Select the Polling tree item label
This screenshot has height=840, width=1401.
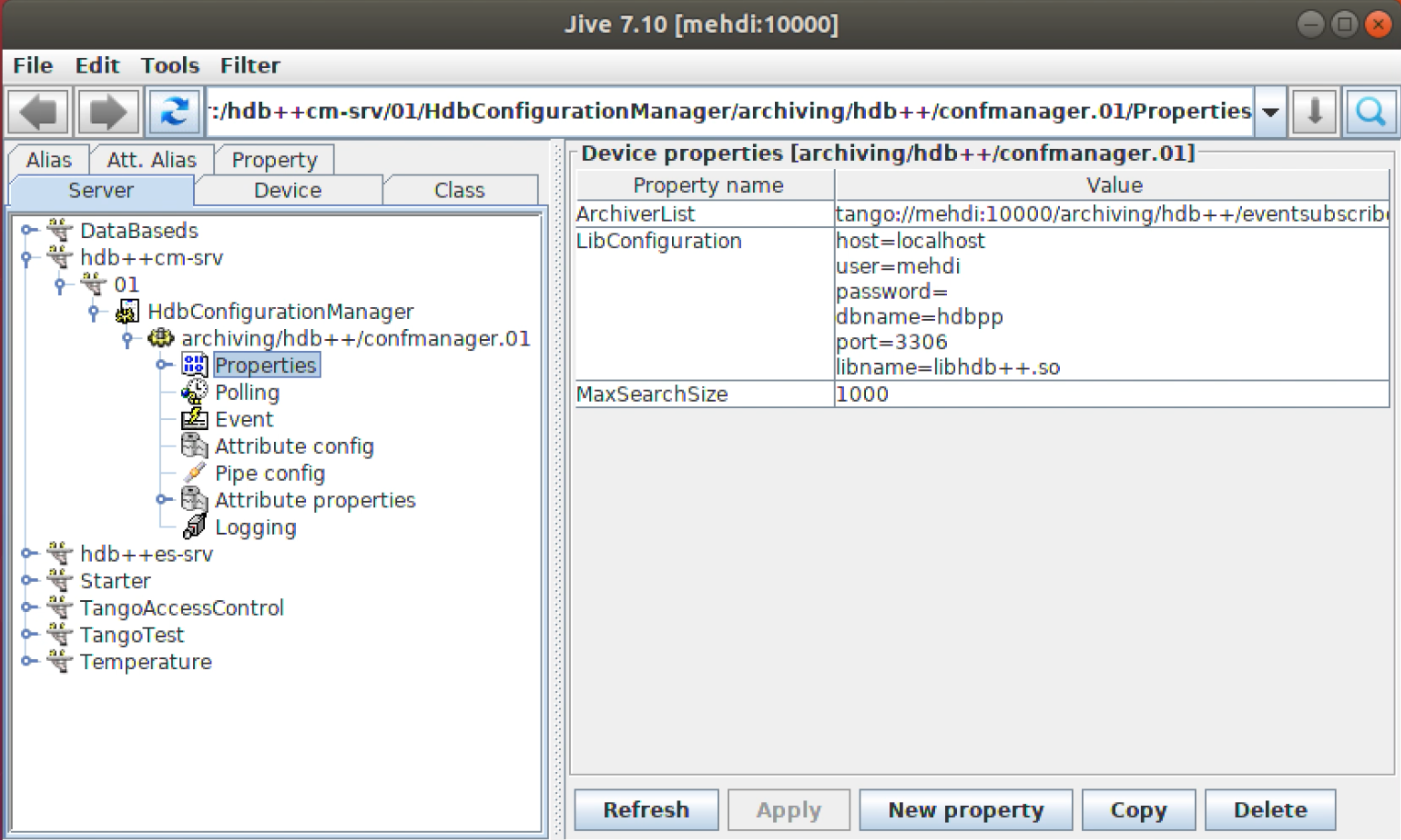[x=247, y=392]
